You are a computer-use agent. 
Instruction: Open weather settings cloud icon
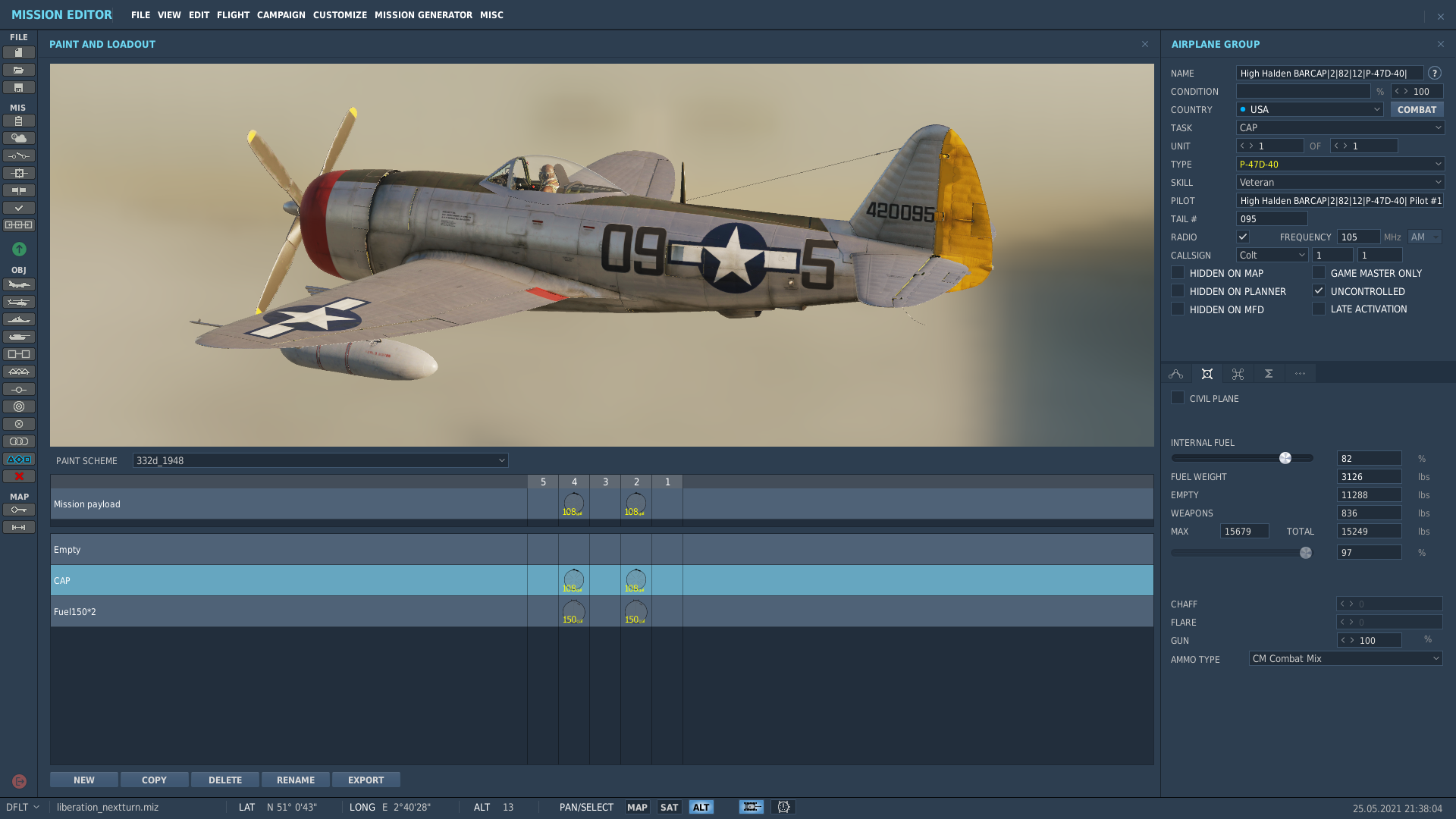click(x=19, y=138)
